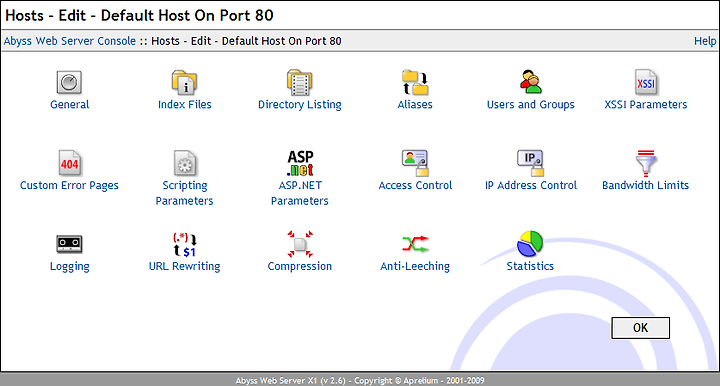The image size is (720, 386).
Task: Open the IP Address Control padlock icon
Action: tap(530, 163)
